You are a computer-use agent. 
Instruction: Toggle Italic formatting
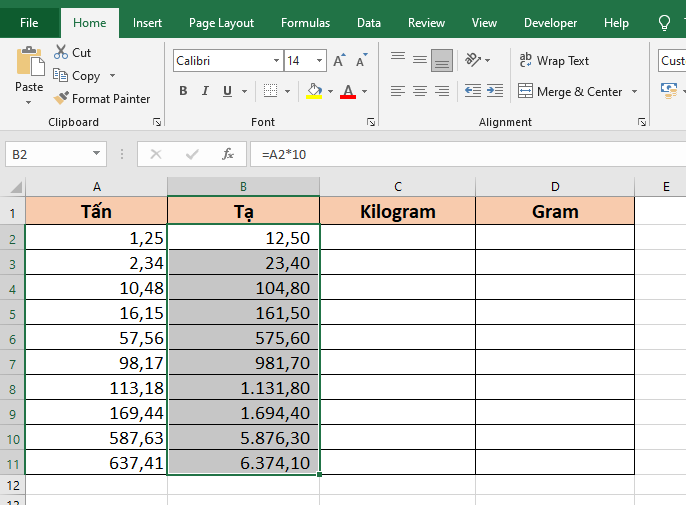(206, 91)
